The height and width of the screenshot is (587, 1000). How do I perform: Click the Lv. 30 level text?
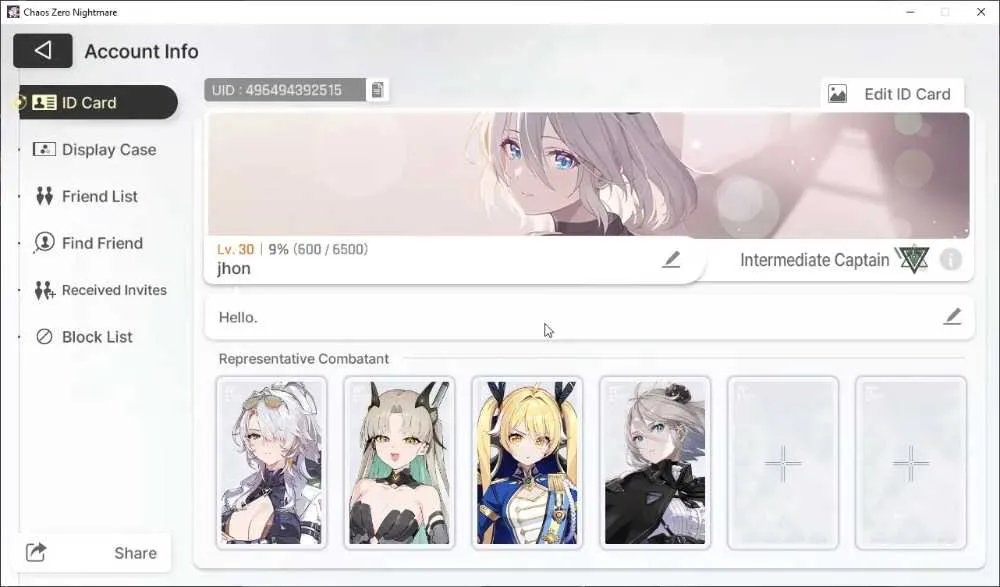click(x=235, y=249)
